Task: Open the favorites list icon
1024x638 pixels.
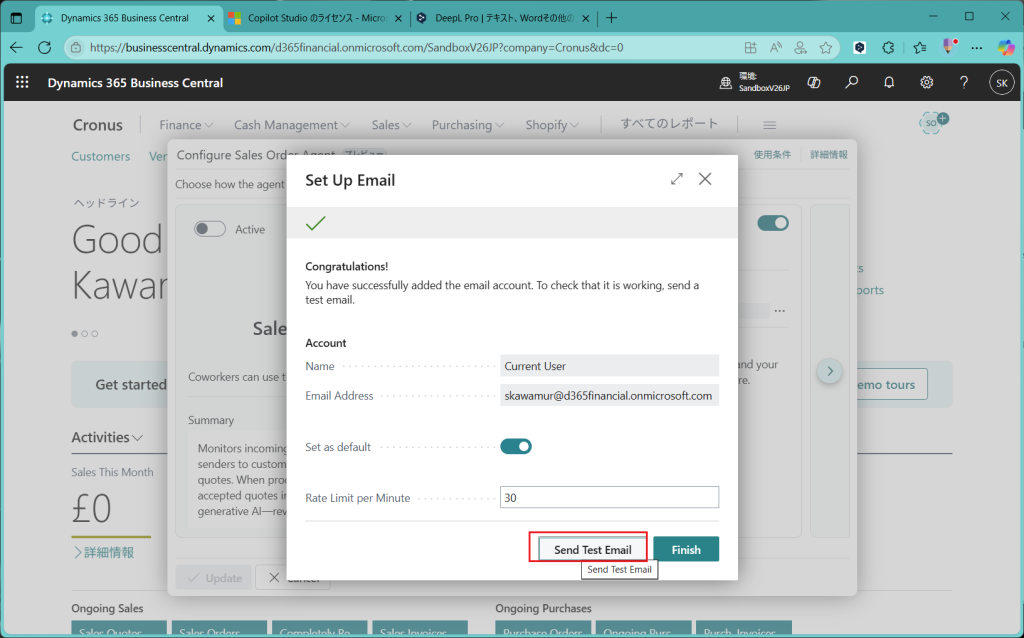Action: click(920, 48)
